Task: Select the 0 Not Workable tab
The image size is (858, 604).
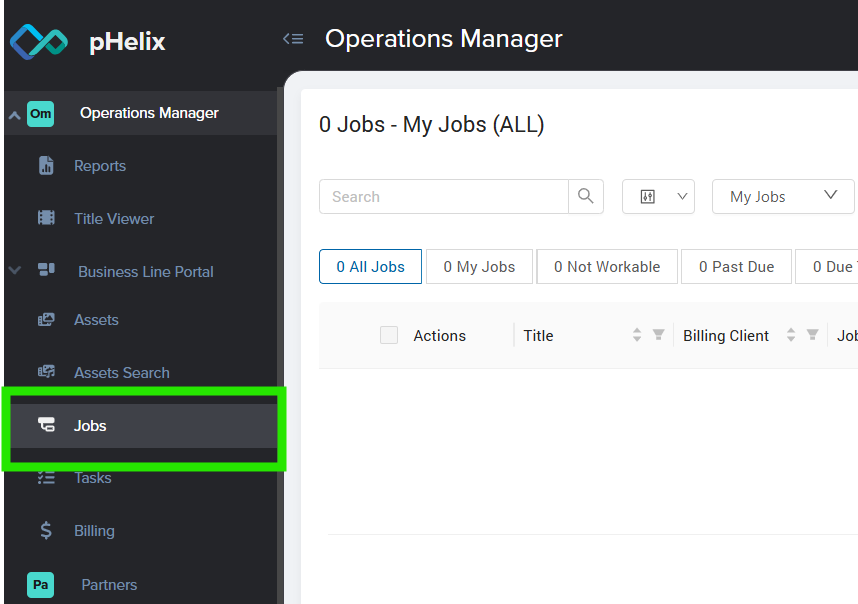Action: pyautogui.click(x=607, y=266)
